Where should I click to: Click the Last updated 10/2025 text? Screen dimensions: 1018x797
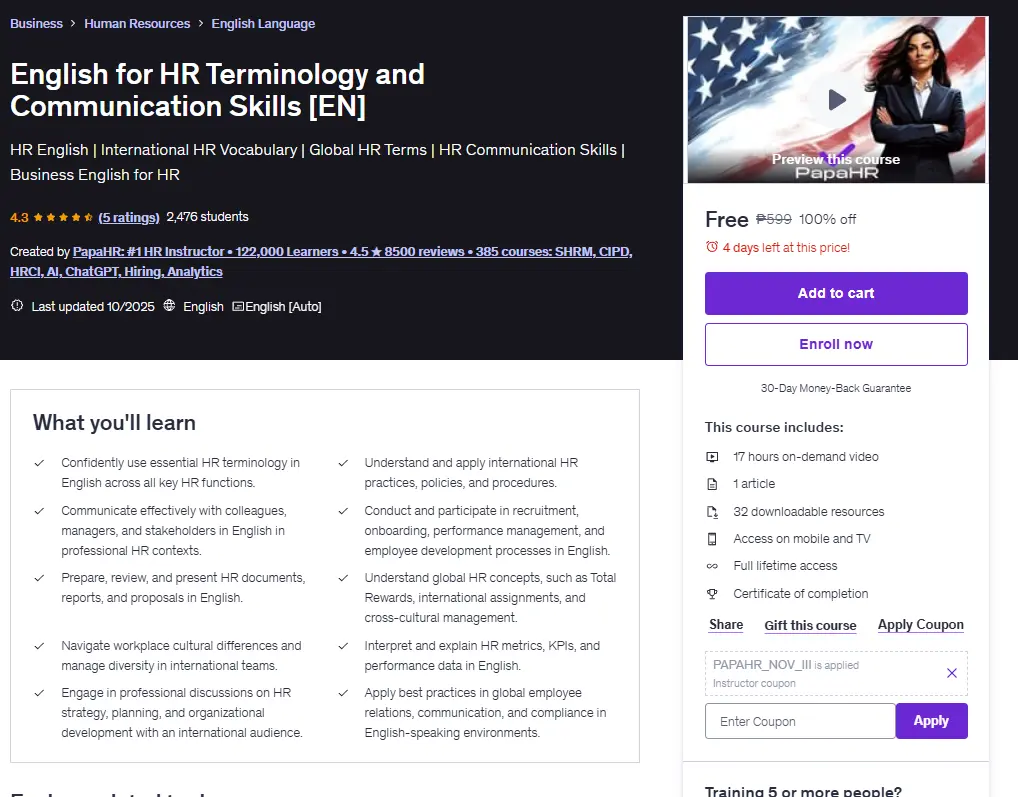click(x=93, y=306)
